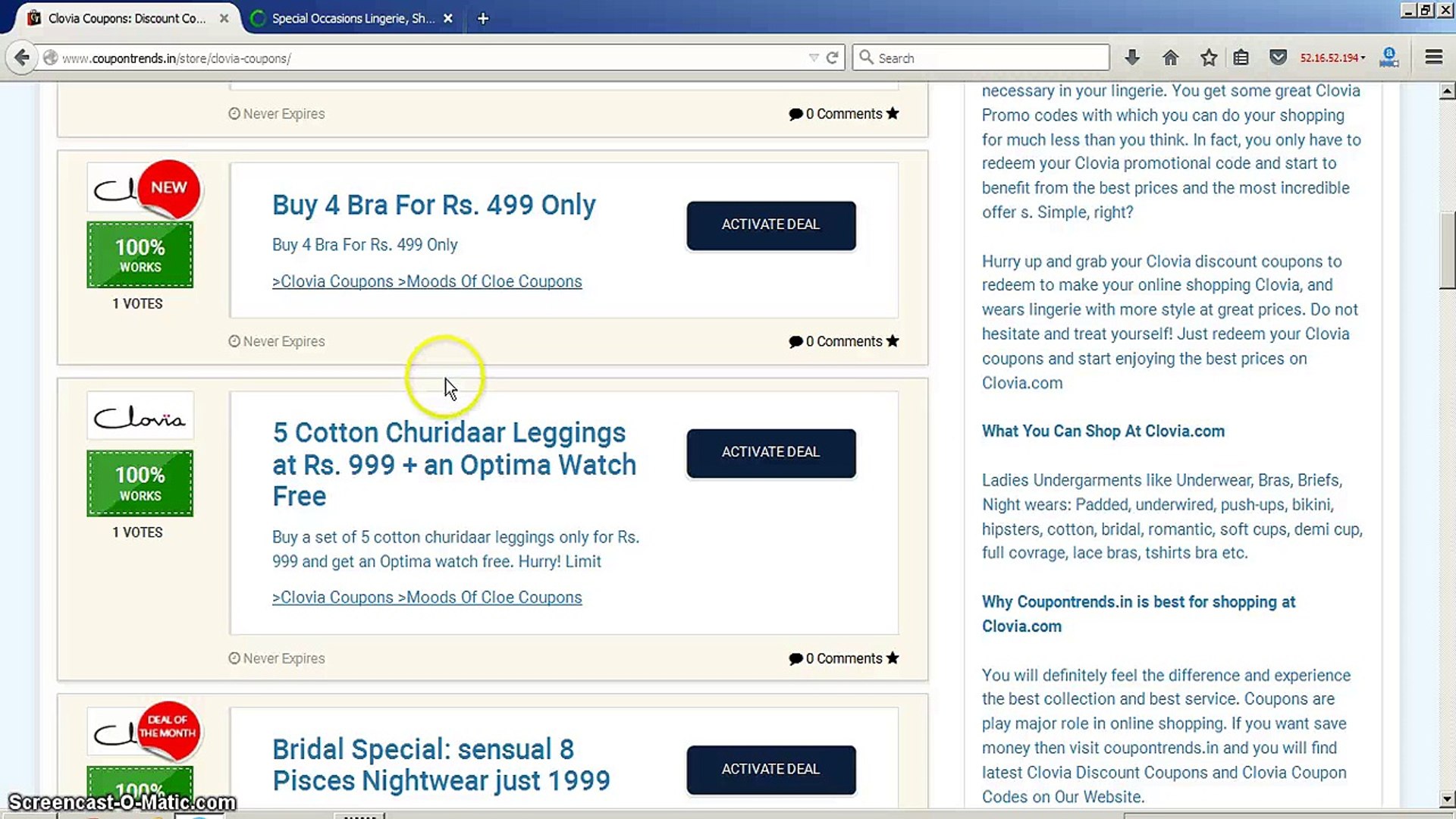1456x819 pixels.
Task: Click the 100% Works badge on Leggings deal
Action: point(140,483)
